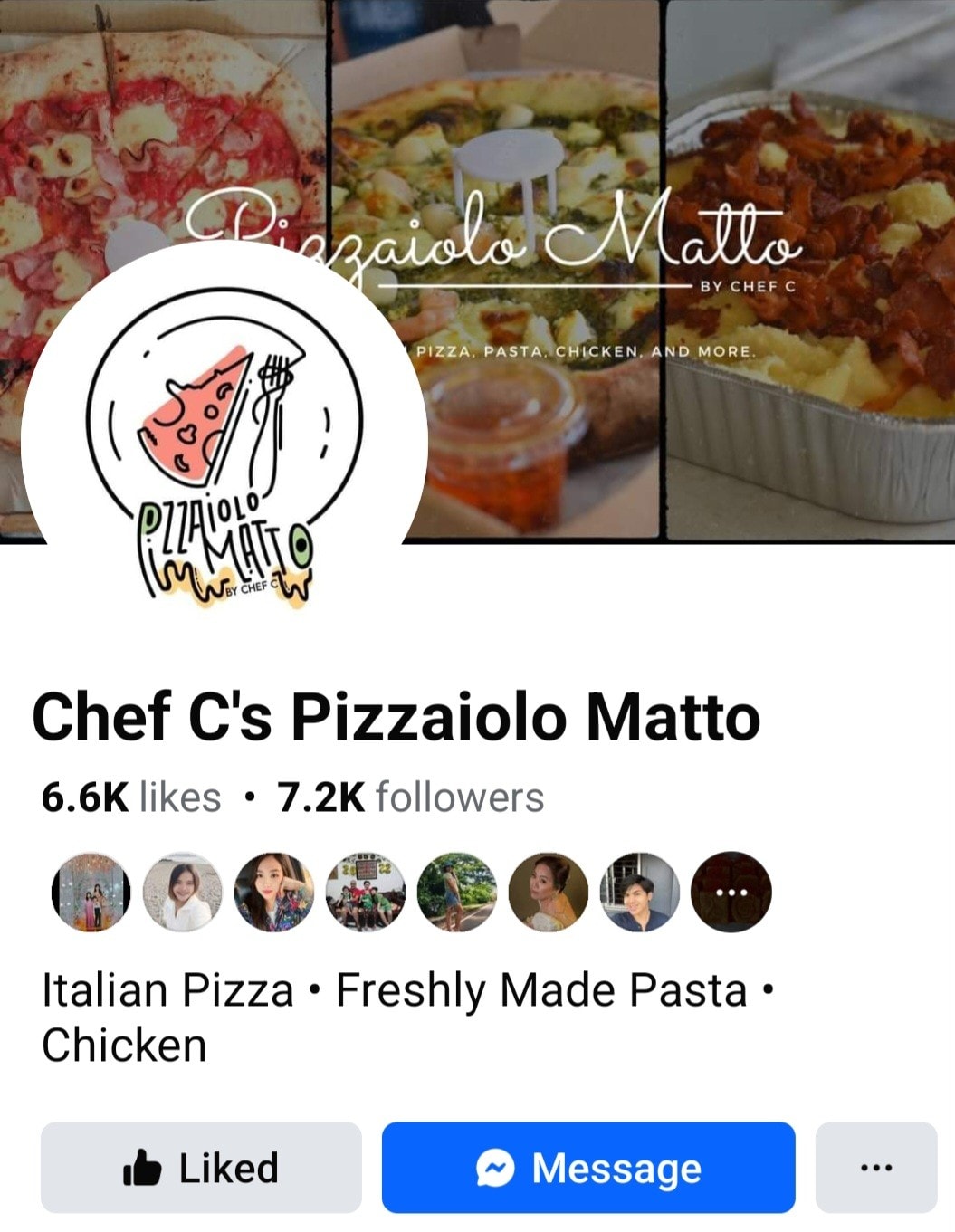Open the second follower avatar with white top
955x1232 pixels.
click(182, 893)
